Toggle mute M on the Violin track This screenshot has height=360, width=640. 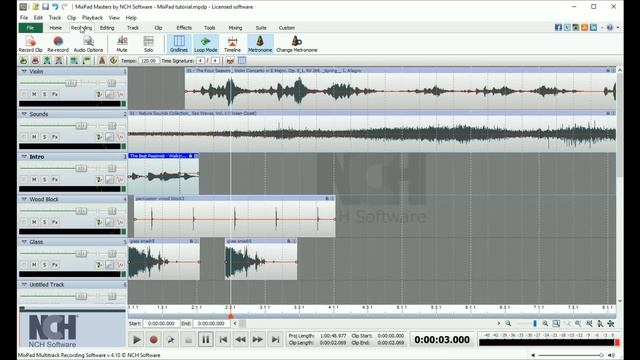click(x=34, y=94)
